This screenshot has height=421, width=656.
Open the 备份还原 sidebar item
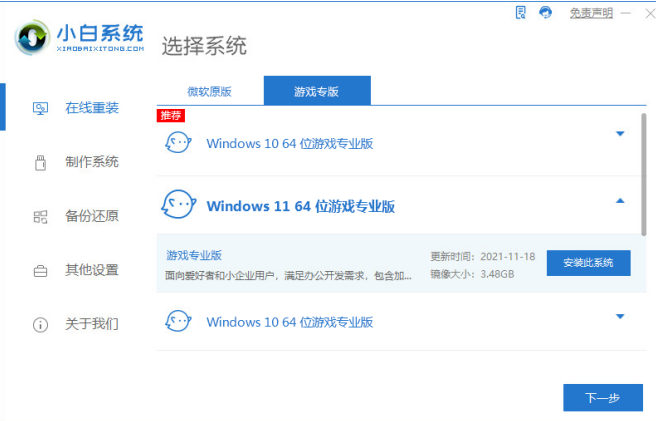(92, 216)
